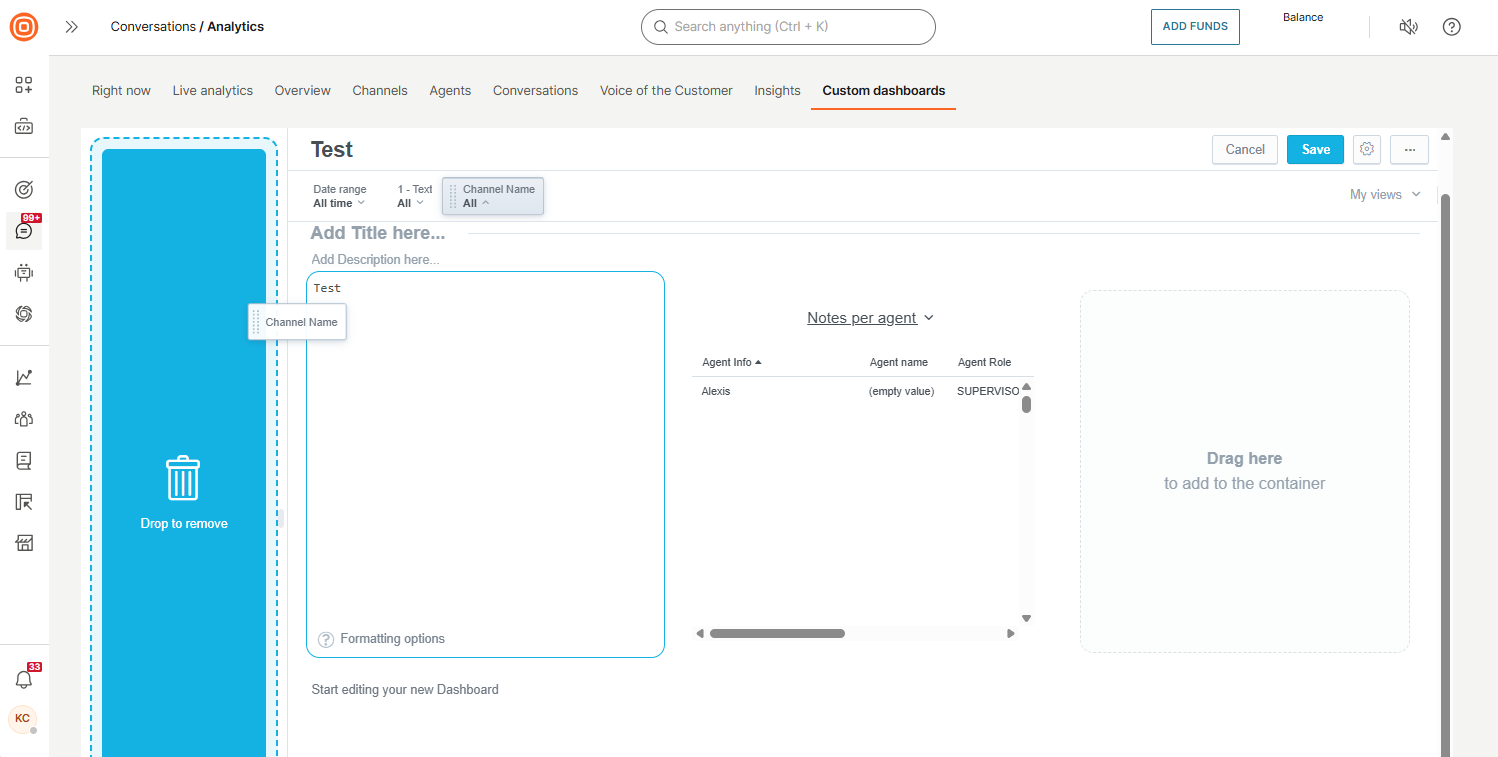Open Conversations from the left sidebar
This screenshot has height=757, width=1498.
click(x=24, y=230)
